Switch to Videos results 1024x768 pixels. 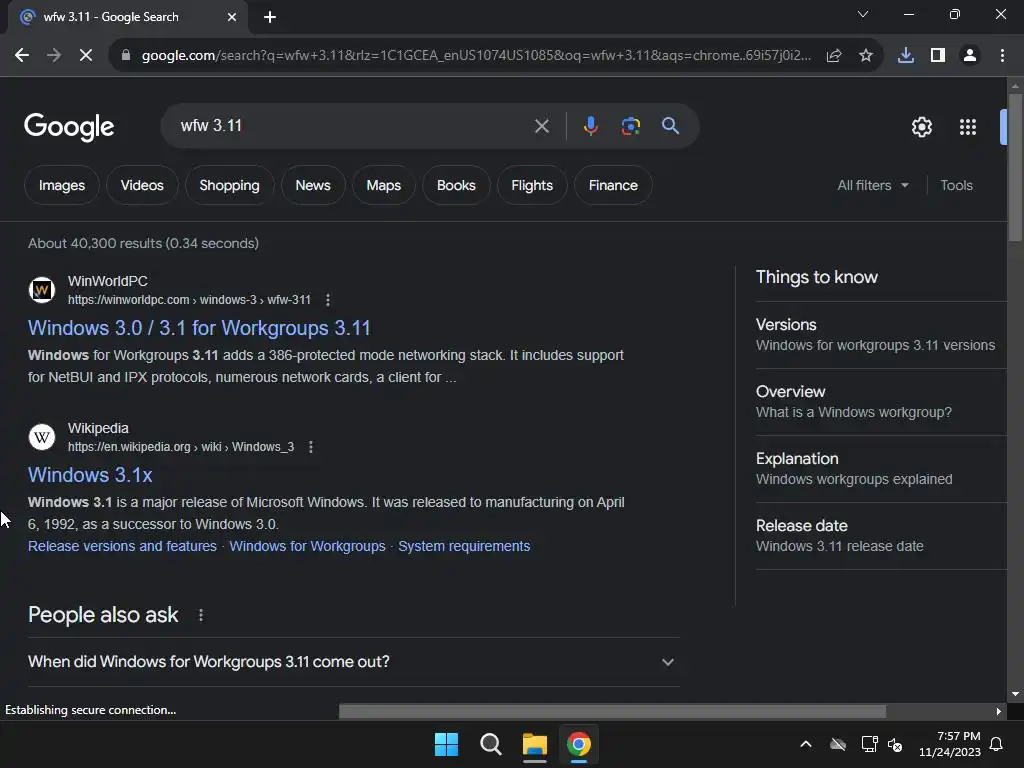[142, 185]
